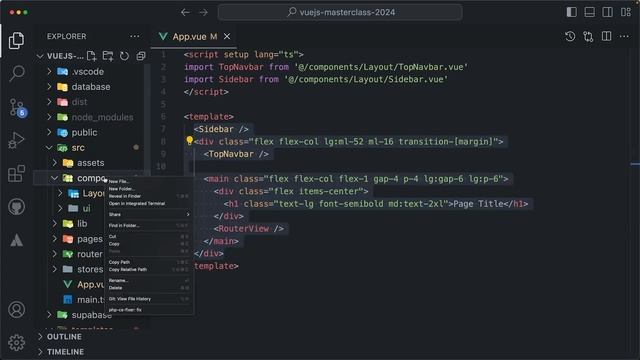Click the New Folder icon in Explorer header

pyautogui.click(x=108, y=56)
